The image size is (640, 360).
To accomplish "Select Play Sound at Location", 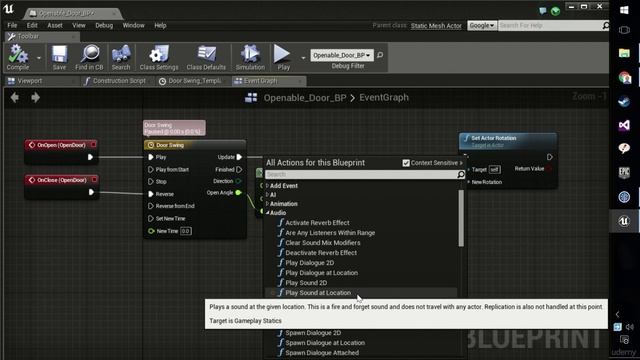I will click(x=318, y=293).
